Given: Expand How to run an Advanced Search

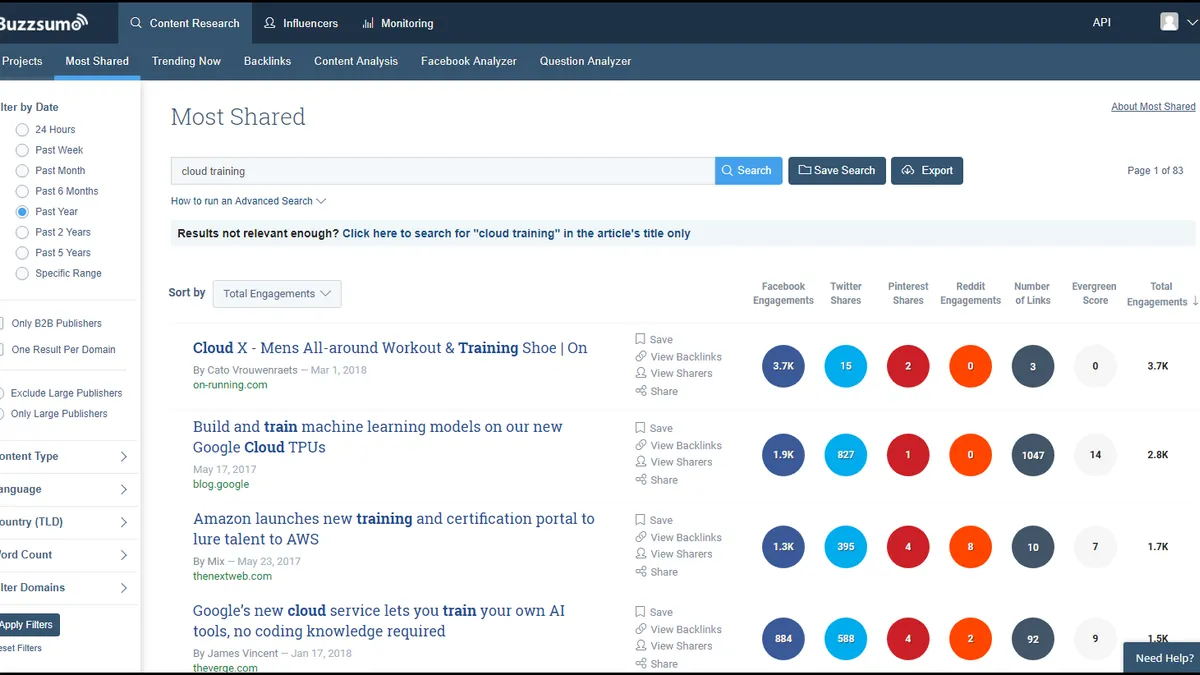Looking at the screenshot, I should click(248, 201).
